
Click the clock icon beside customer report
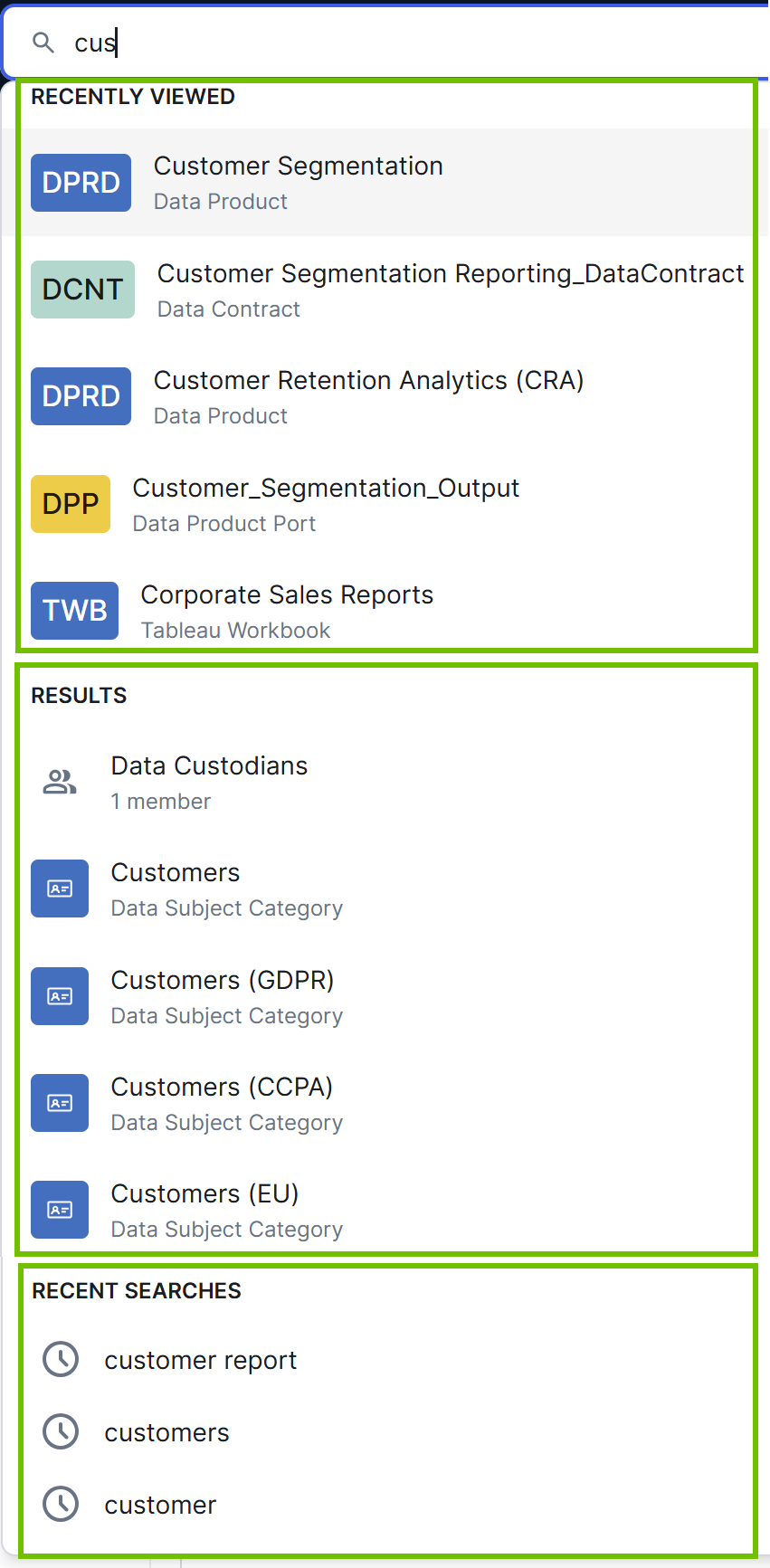pyautogui.click(x=61, y=1360)
